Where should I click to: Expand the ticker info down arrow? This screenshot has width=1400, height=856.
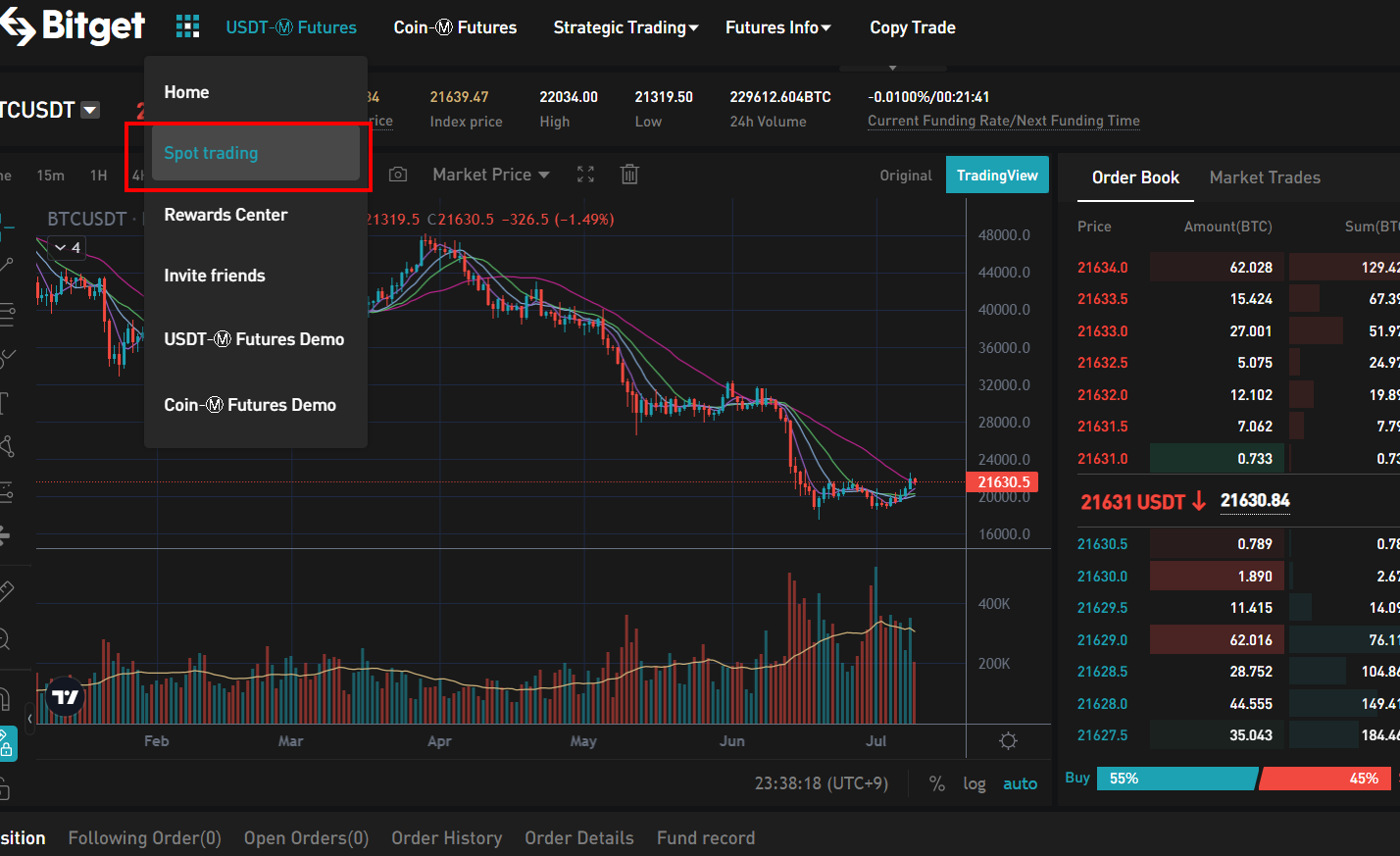point(892,68)
